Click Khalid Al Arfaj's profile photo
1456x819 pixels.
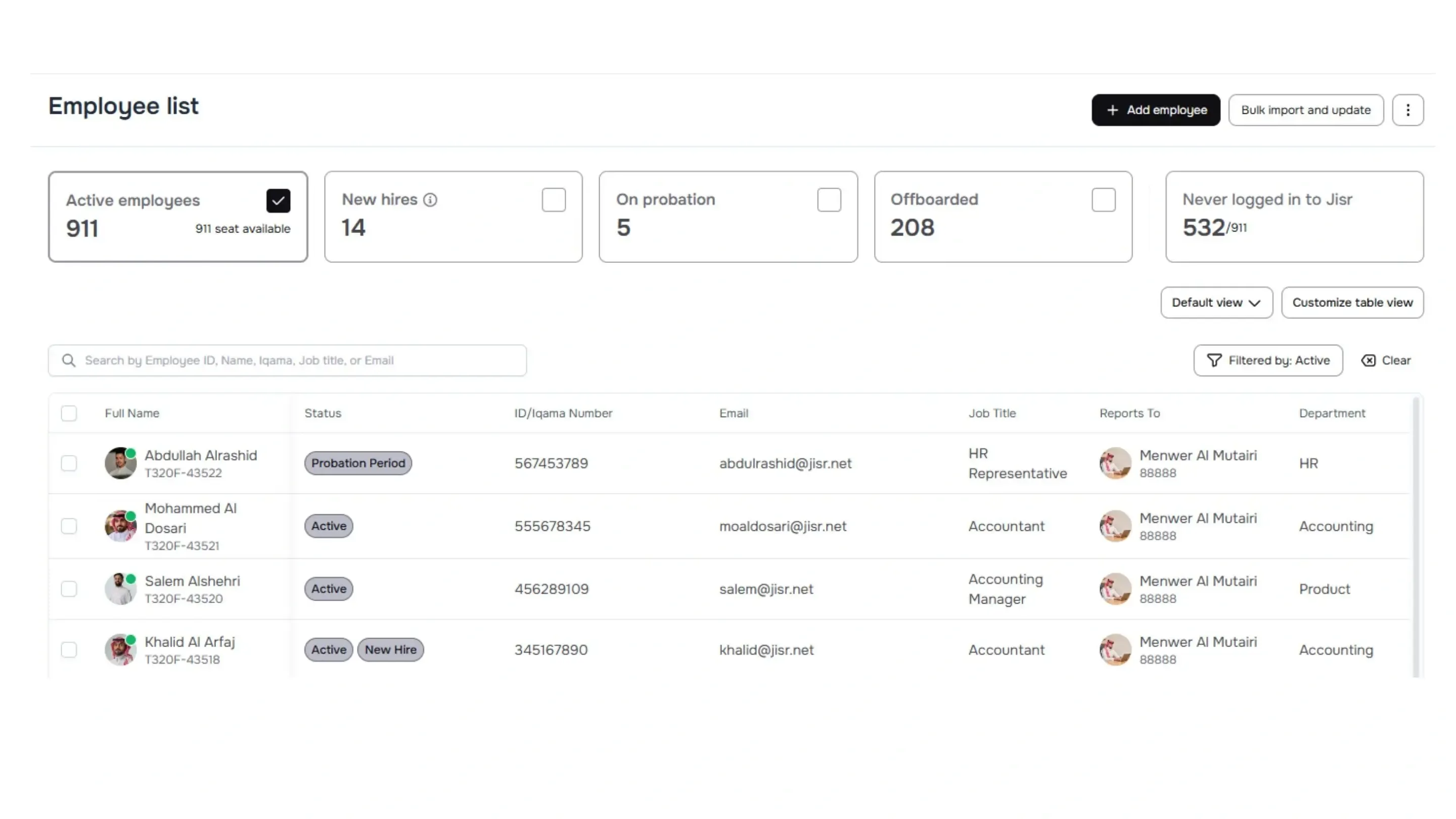[120, 650]
